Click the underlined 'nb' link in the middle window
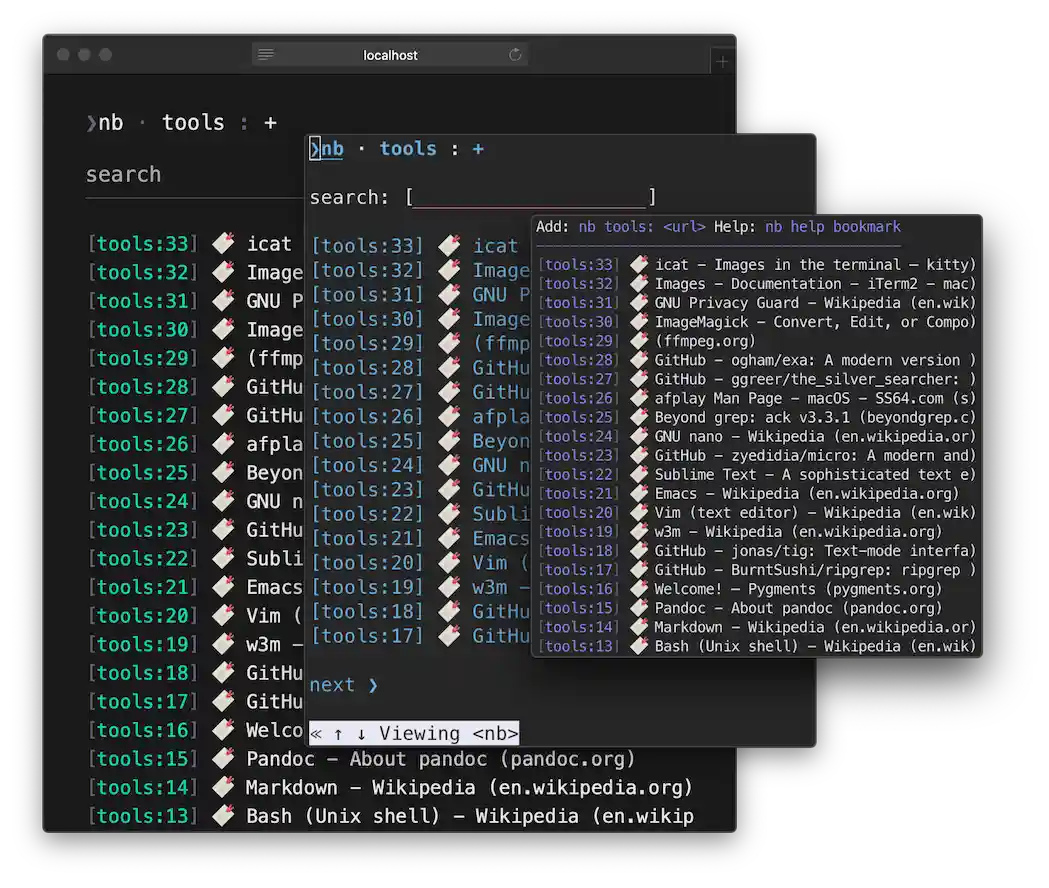This screenshot has width=1049, height=888. coord(331,149)
